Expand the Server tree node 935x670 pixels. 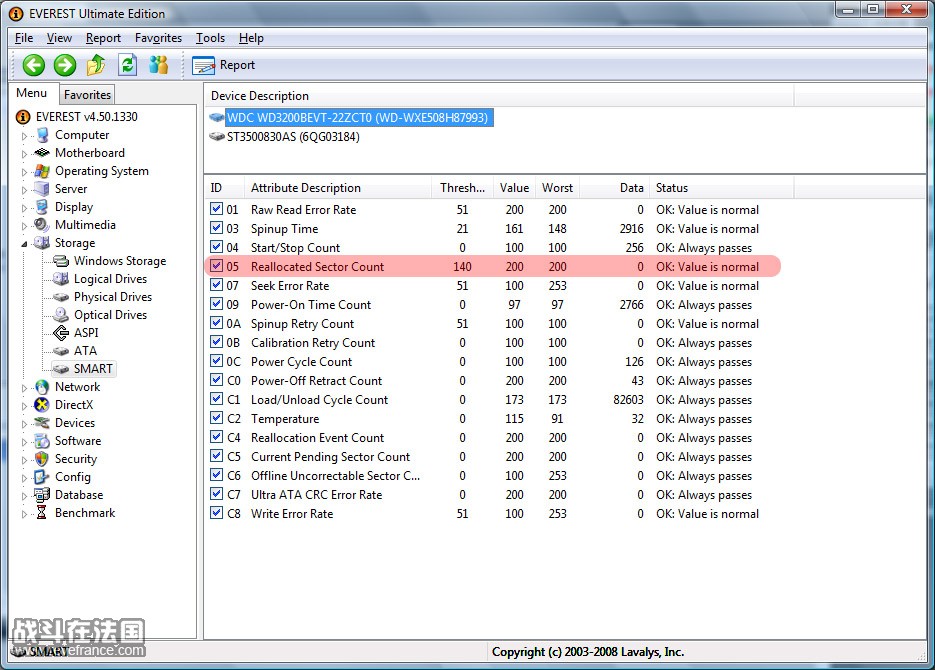pos(24,190)
